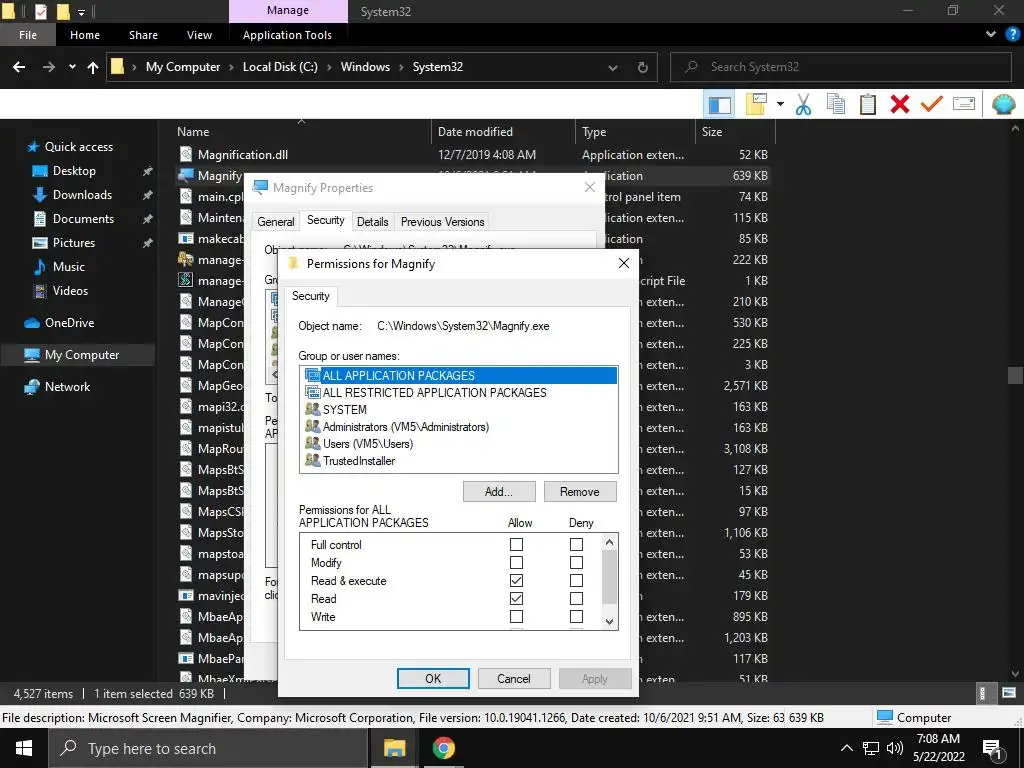Screen dimensions: 1024x768
Task: Check Deny for Modify
Action: (576, 562)
